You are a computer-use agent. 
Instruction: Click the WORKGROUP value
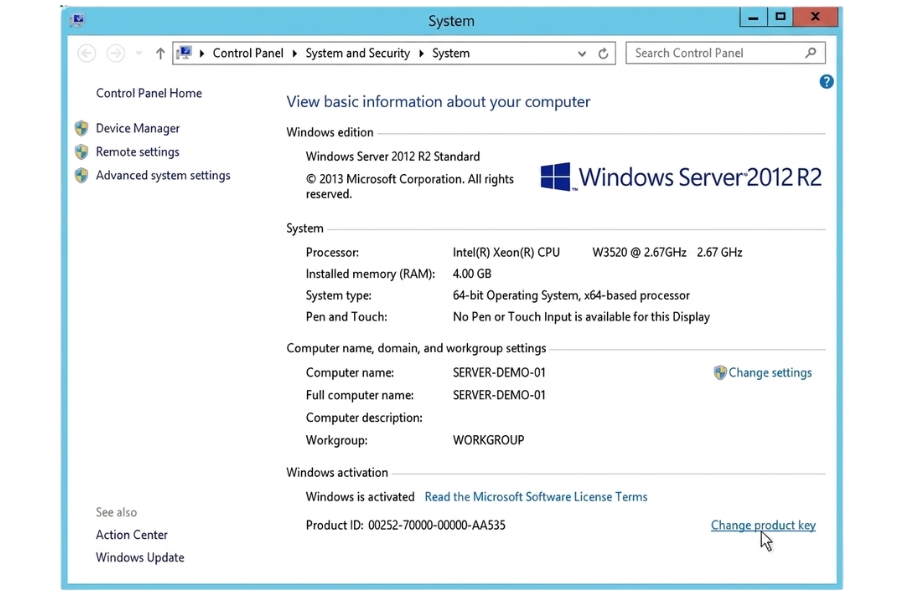point(488,440)
